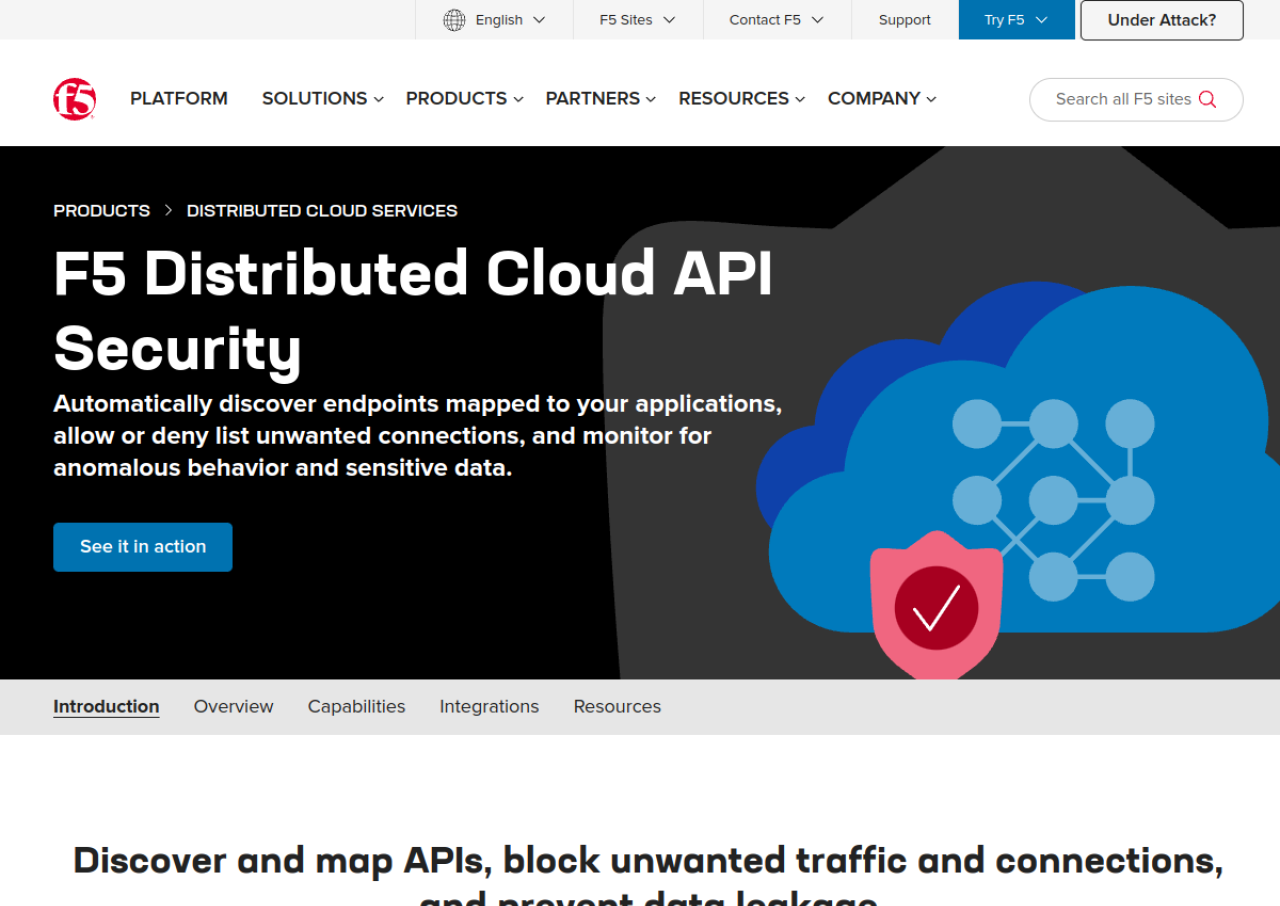
Task: Expand the Company menu chevron
Action: click(931, 99)
